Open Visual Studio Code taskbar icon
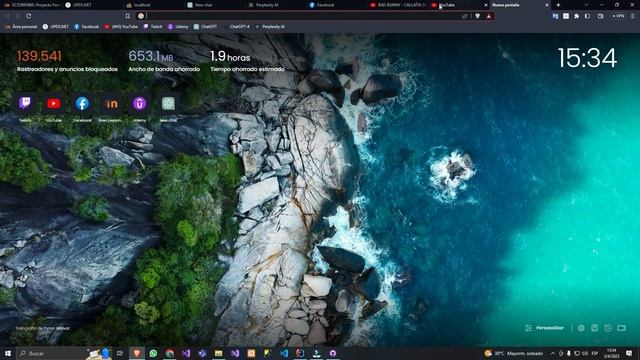 click(x=284, y=353)
